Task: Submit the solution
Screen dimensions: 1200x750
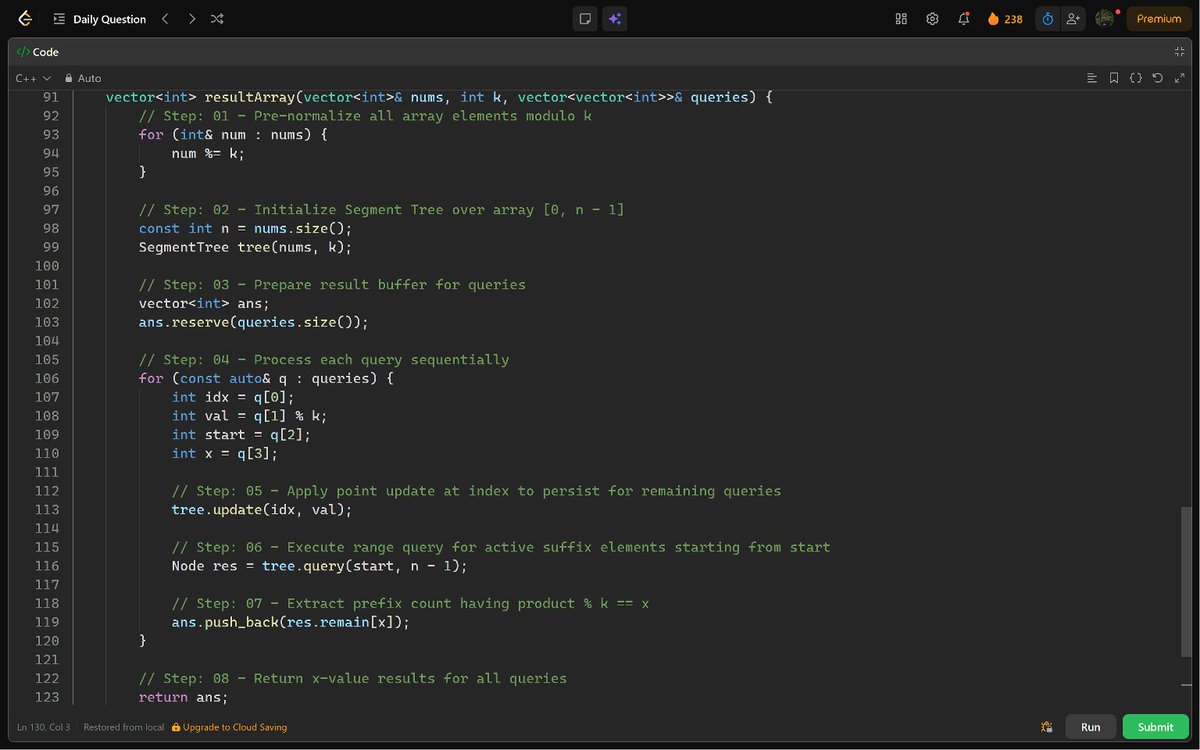Action: 1155,727
